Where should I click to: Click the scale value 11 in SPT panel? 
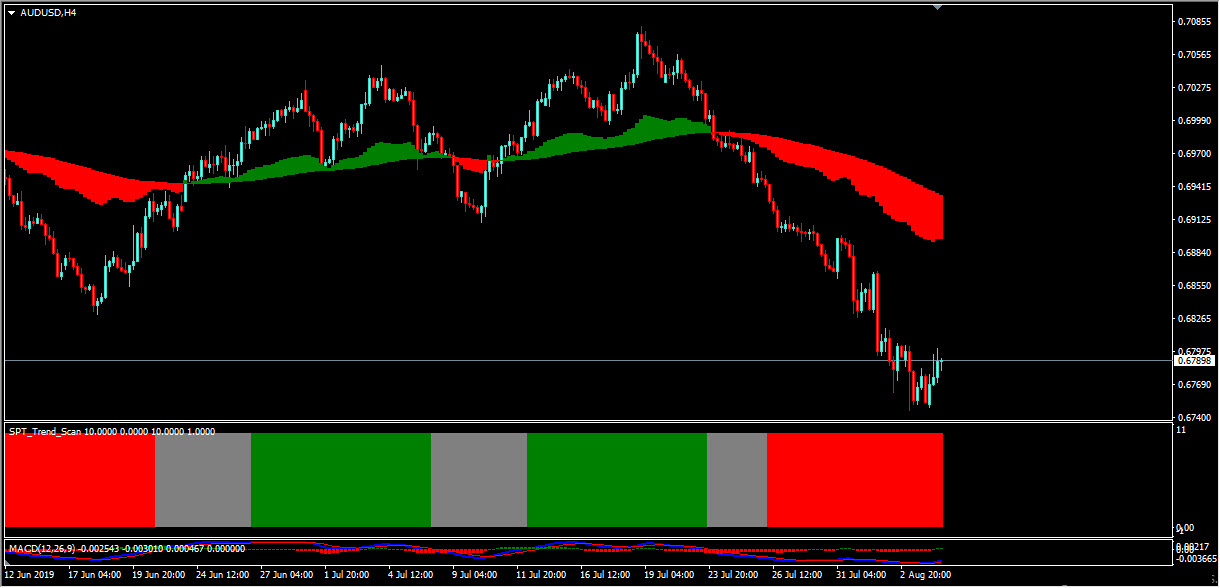pos(1181,430)
